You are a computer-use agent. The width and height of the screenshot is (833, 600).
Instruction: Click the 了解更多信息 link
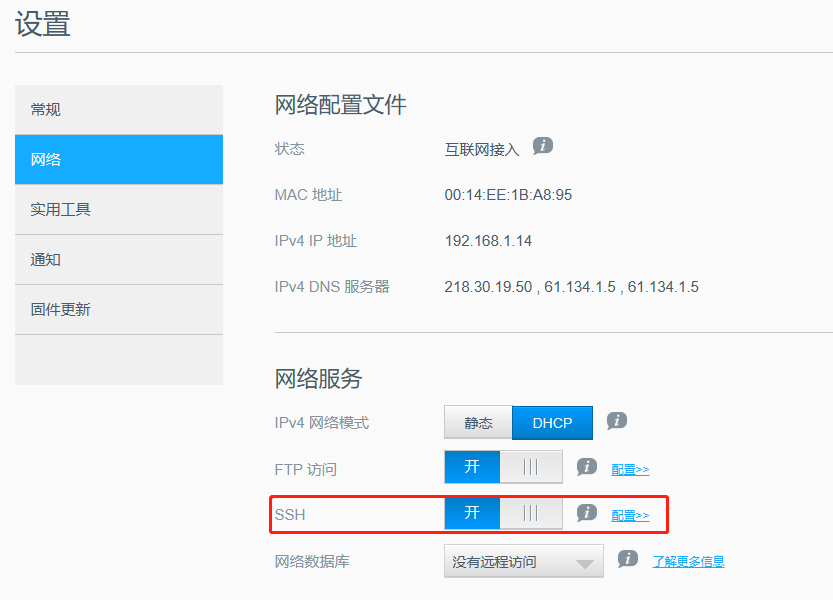pos(688,561)
